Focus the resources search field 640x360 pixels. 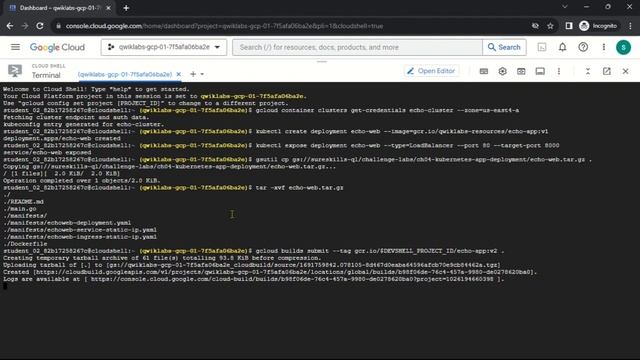point(357,47)
